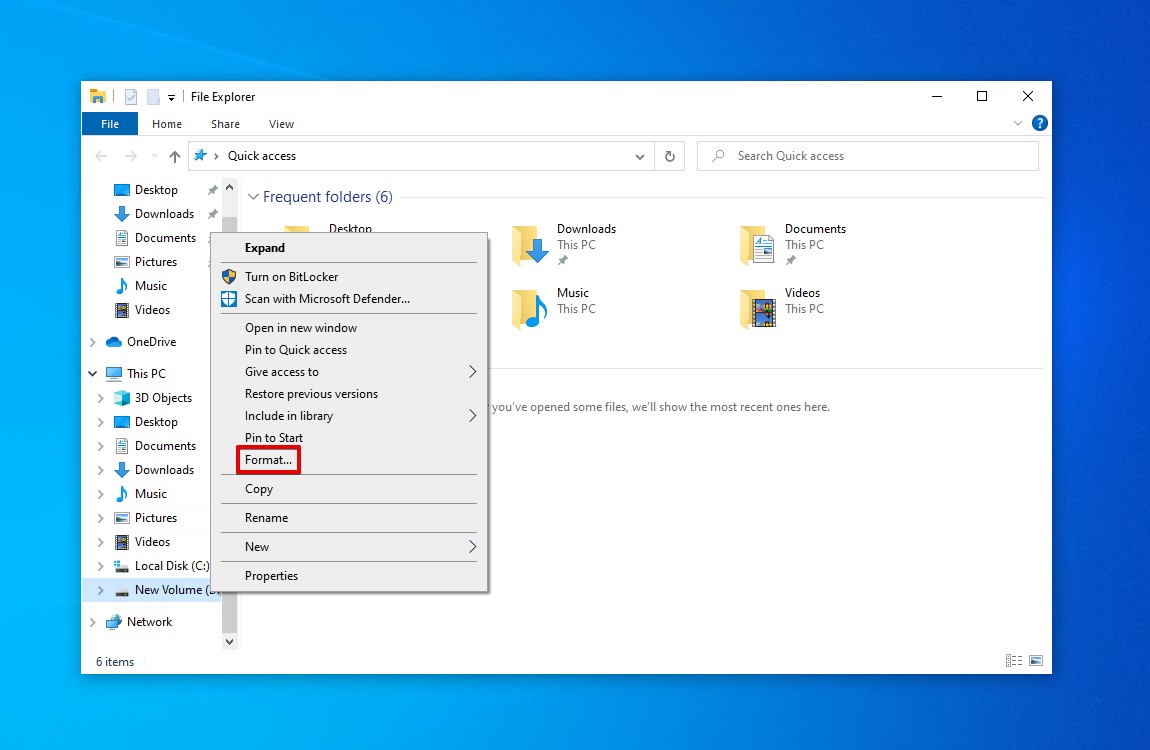The height and width of the screenshot is (750, 1150).
Task: Open the New submenu
Action: (x=349, y=547)
